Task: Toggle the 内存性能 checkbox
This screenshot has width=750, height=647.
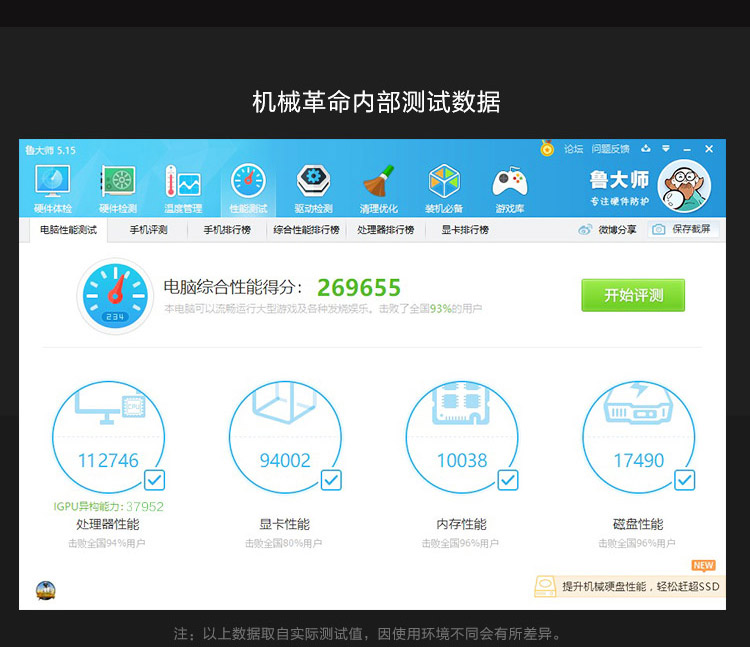Action: pos(508,480)
